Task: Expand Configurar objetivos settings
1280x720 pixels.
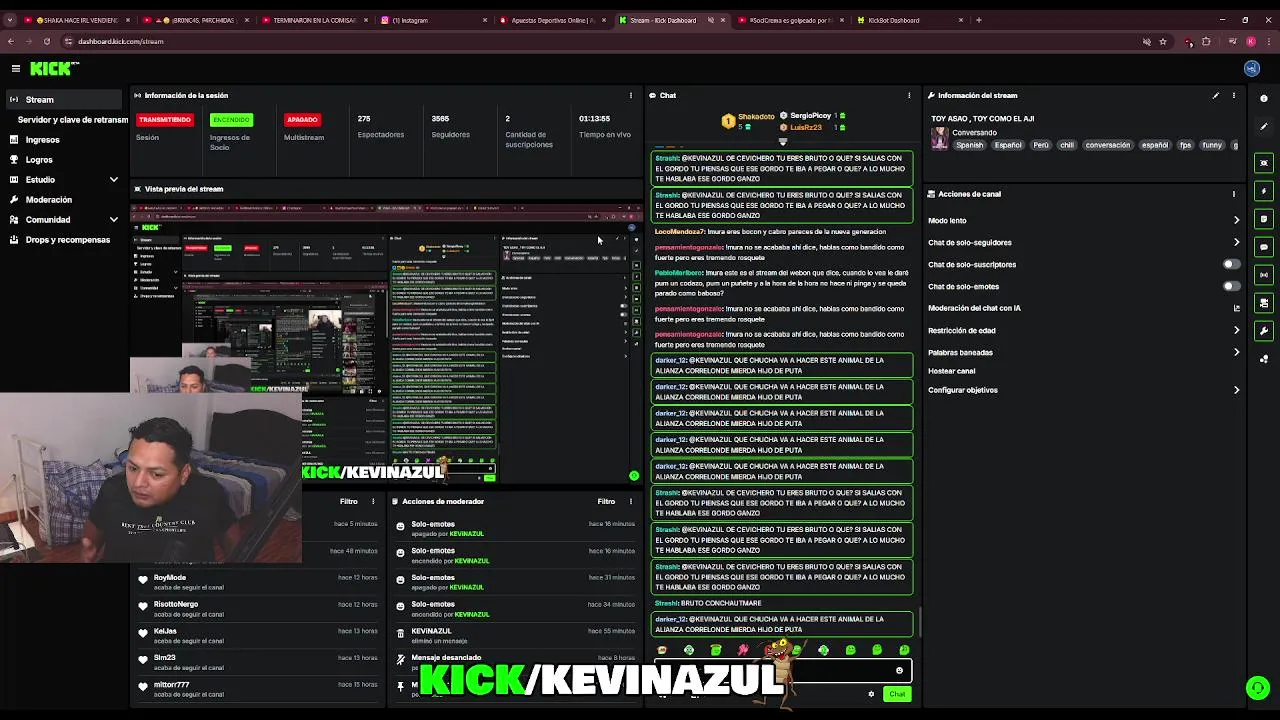Action: (x=1236, y=390)
